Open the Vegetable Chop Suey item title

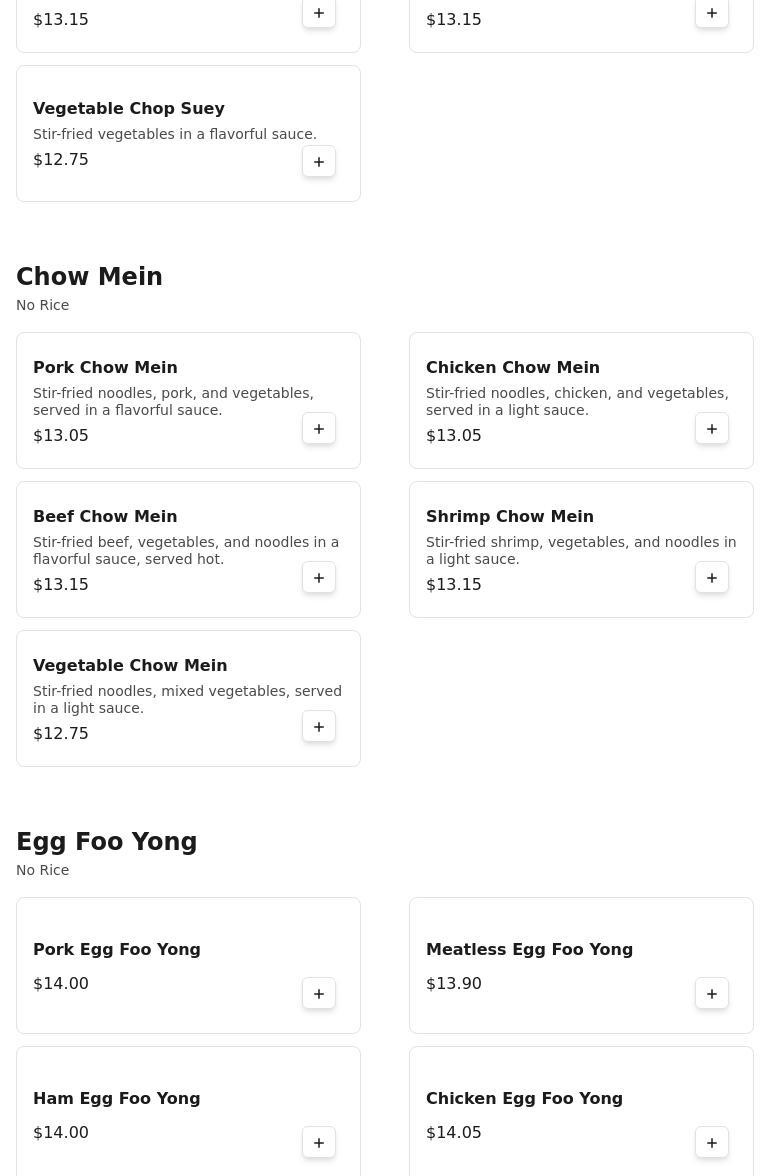click(x=129, y=108)
